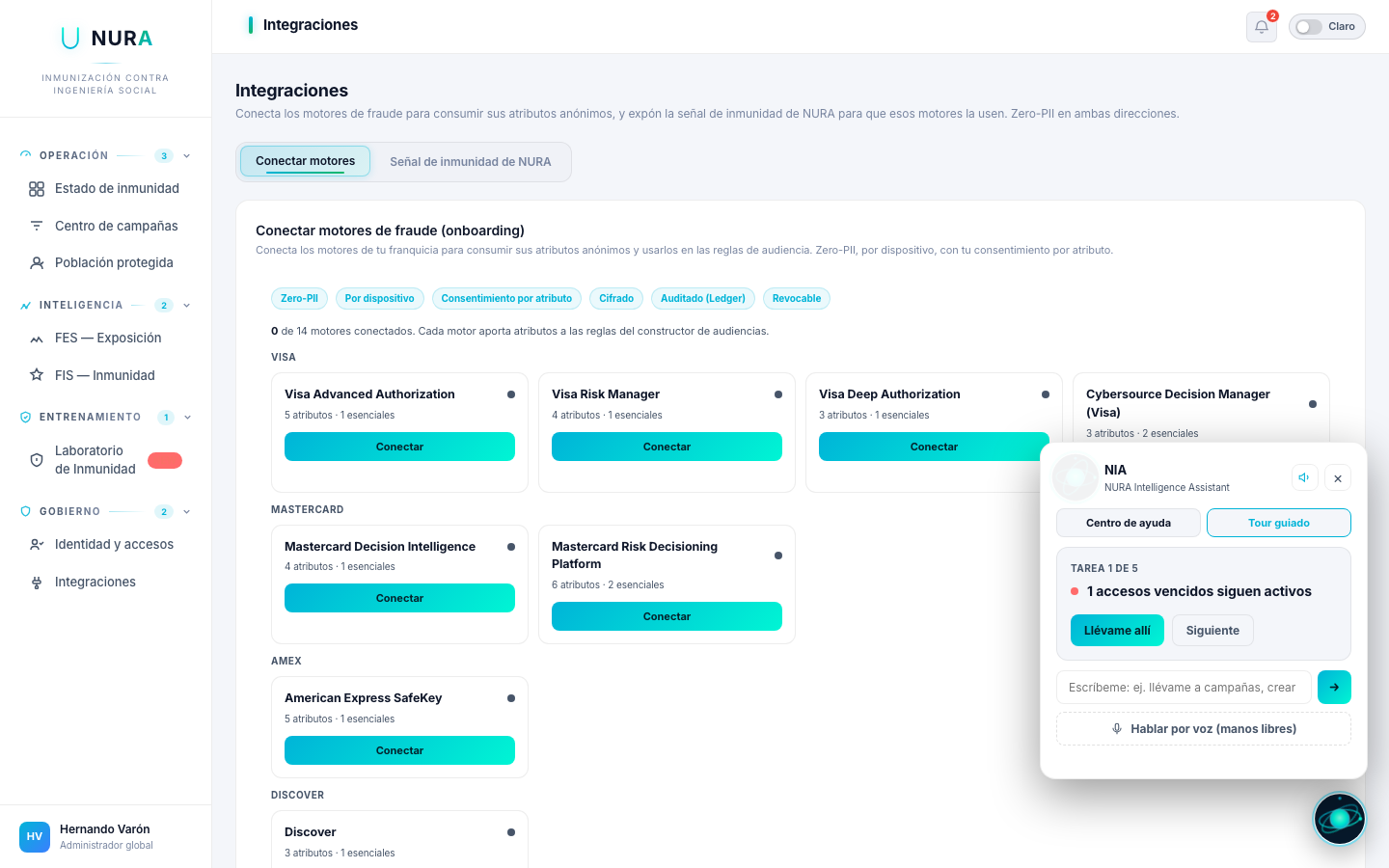Select Tour guiado in NIA panel
Image resolution: width=1389 pixels, height=868 pixels.
point(1279,523)
